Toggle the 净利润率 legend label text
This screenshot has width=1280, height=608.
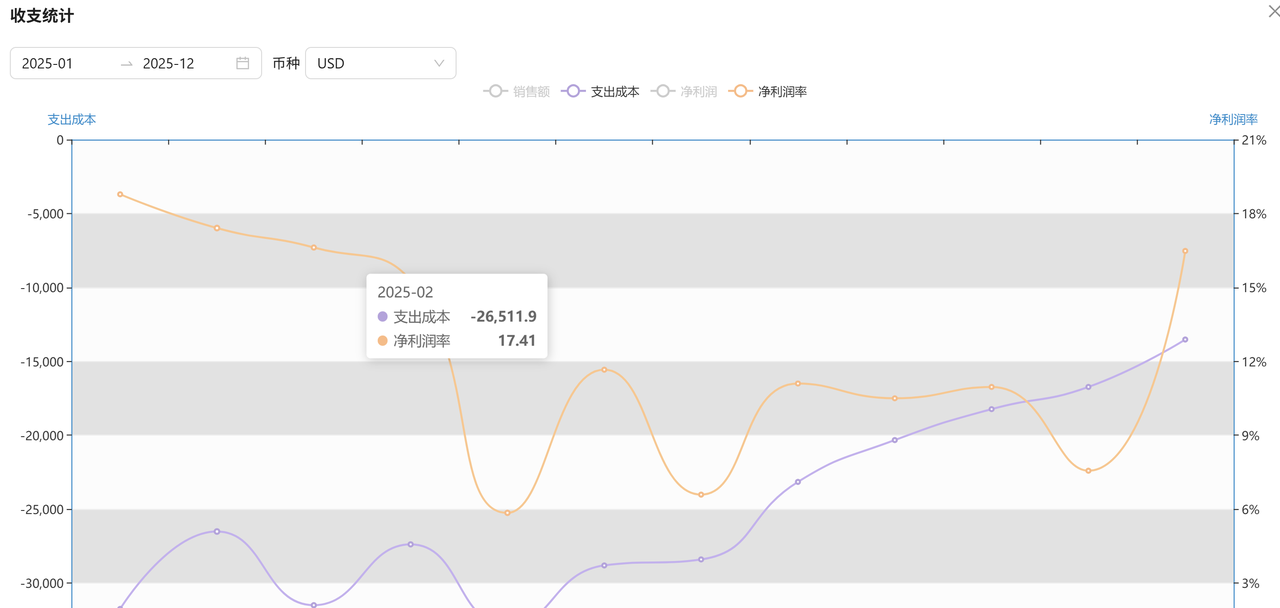(782, 92)
